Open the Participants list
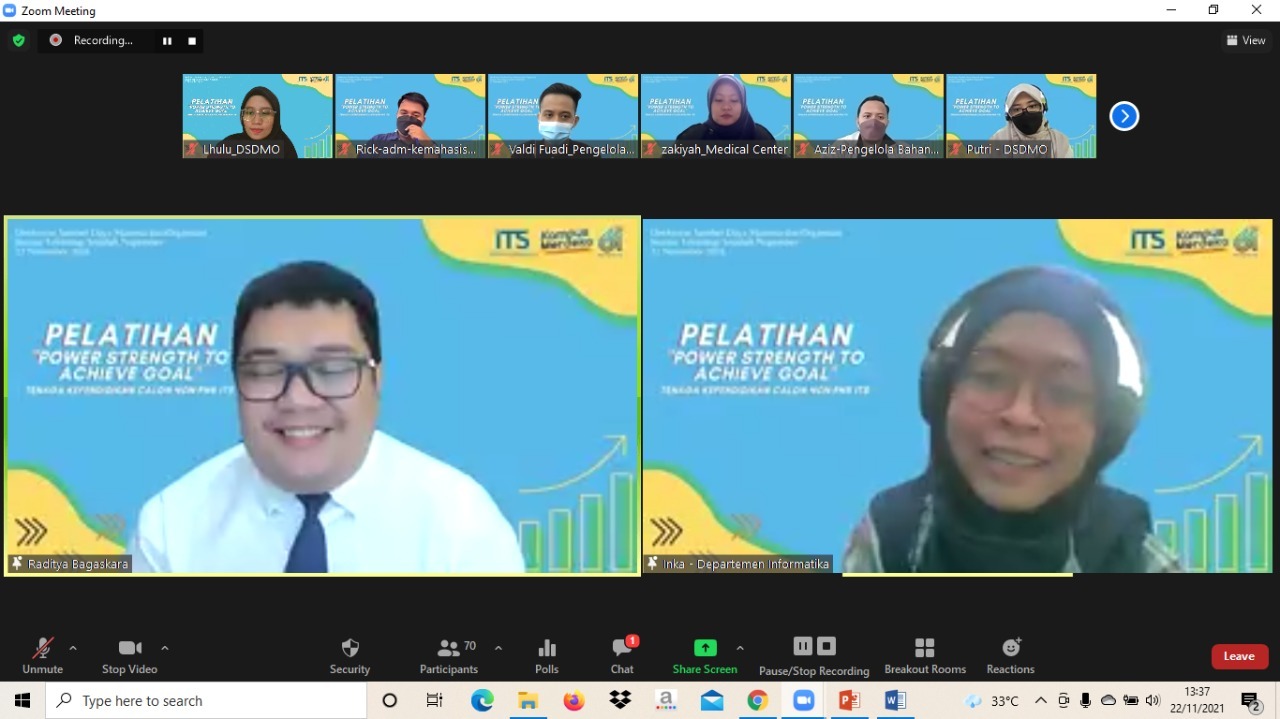 coord(449,655)
